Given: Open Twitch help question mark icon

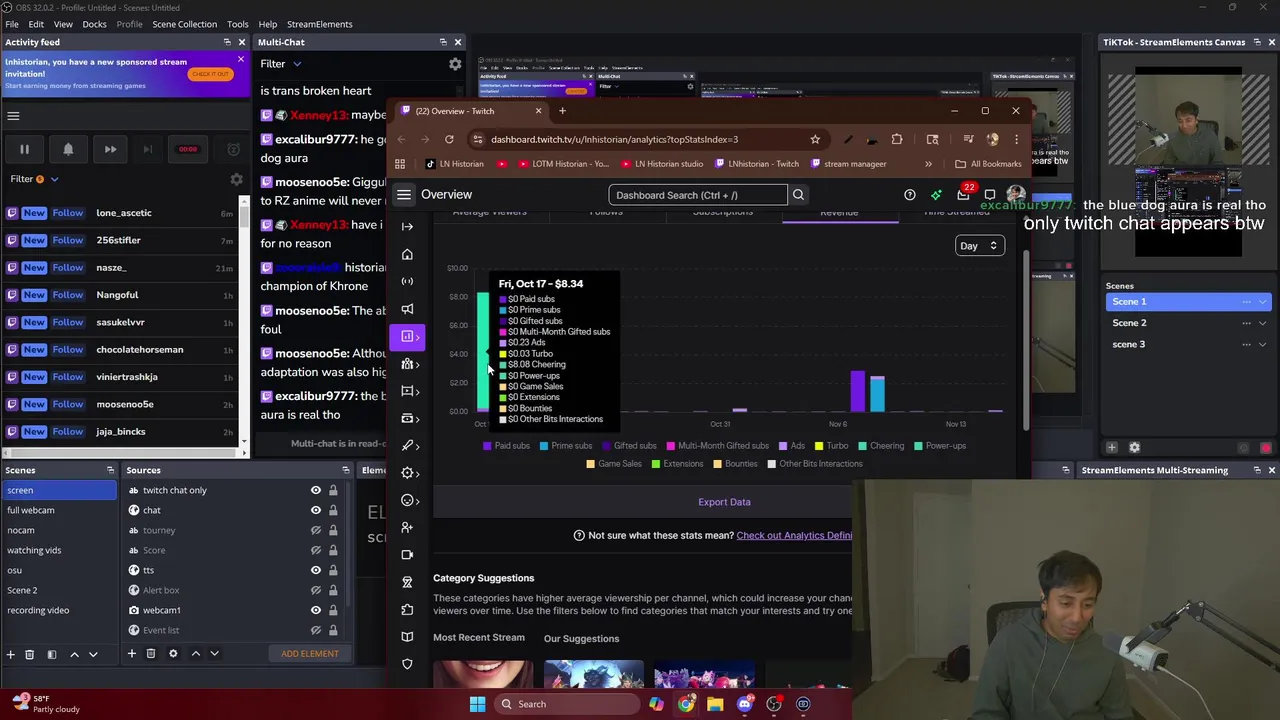Looking at the screenshot, I should 910,195.
